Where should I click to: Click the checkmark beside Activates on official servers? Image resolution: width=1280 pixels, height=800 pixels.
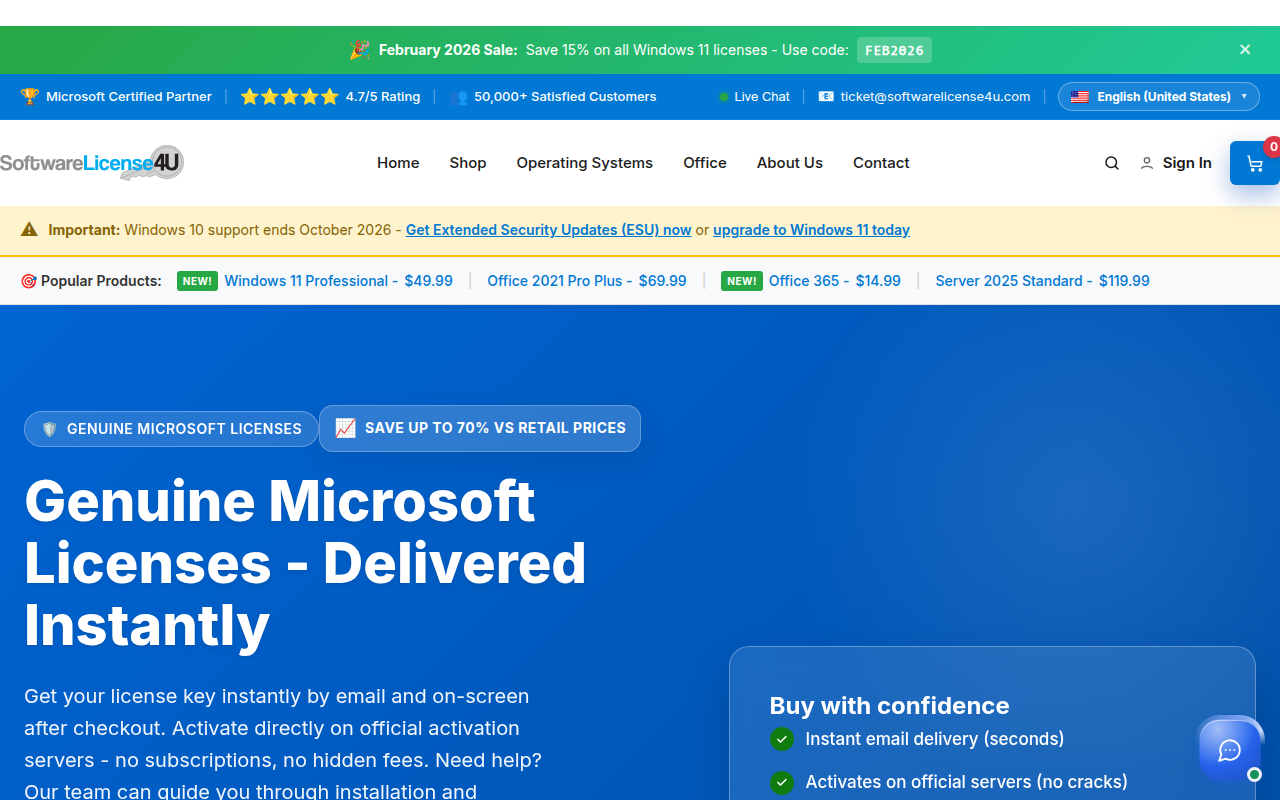coord(782,782)
